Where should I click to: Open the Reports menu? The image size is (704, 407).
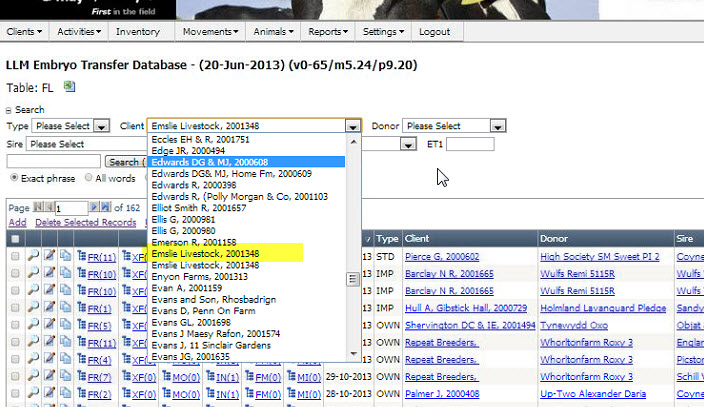(x=327, y=32)
